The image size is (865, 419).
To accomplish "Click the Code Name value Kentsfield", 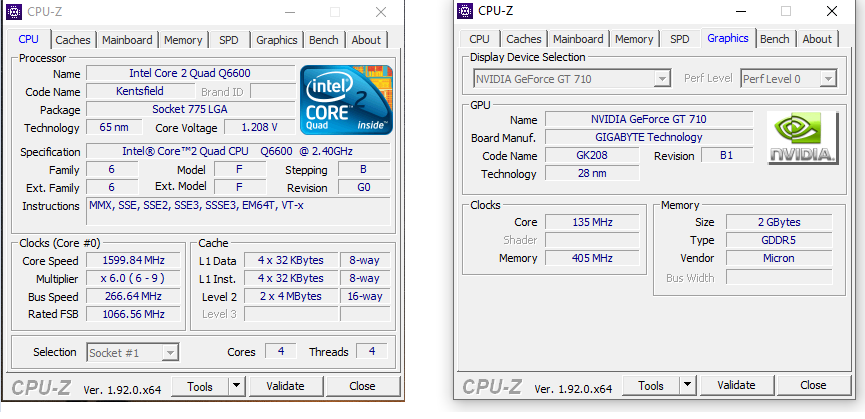I will click(x=140, y=91).
